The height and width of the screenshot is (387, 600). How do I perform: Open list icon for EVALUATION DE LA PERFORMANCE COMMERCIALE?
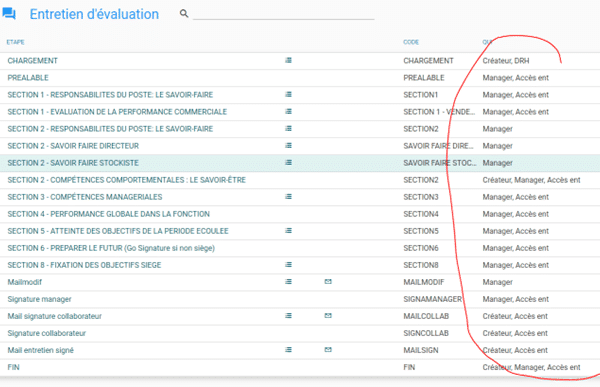click(x=289, y=111)
